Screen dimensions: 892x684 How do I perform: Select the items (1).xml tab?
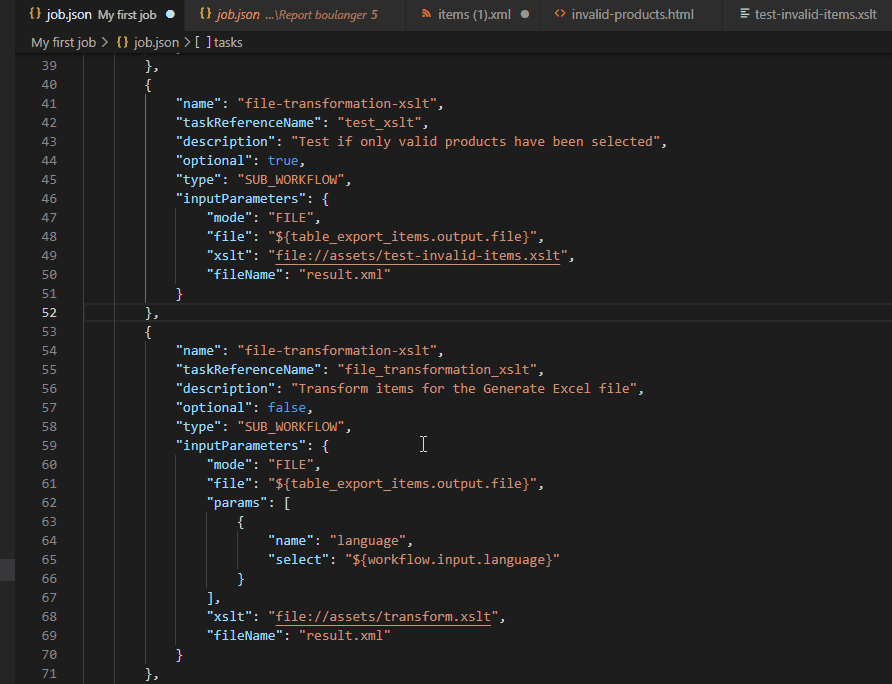pos(476,15)
